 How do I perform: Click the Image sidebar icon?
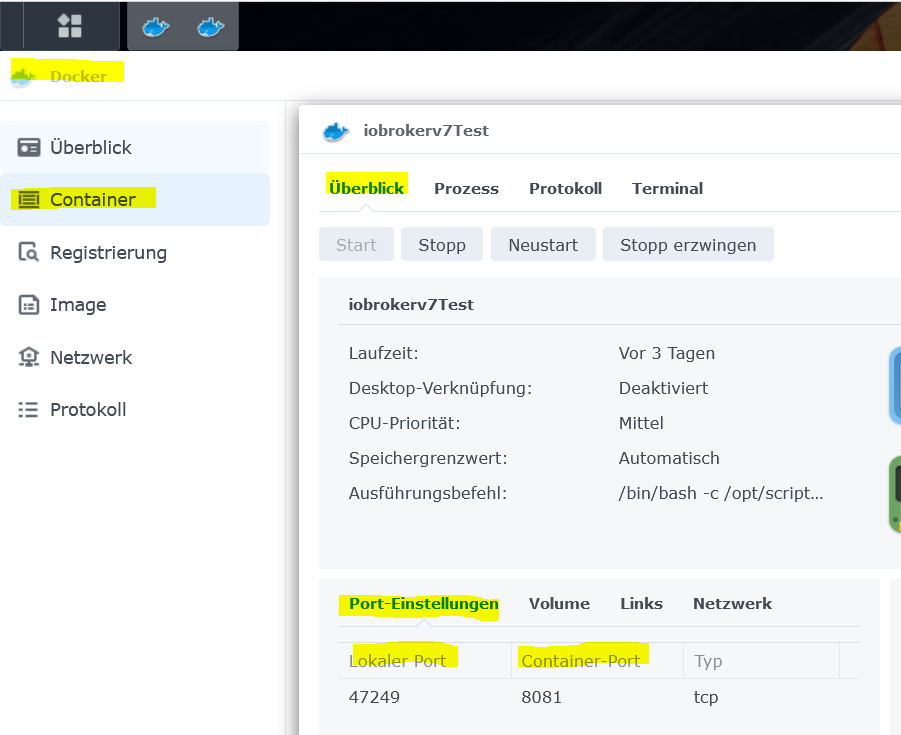coord(29,305)
